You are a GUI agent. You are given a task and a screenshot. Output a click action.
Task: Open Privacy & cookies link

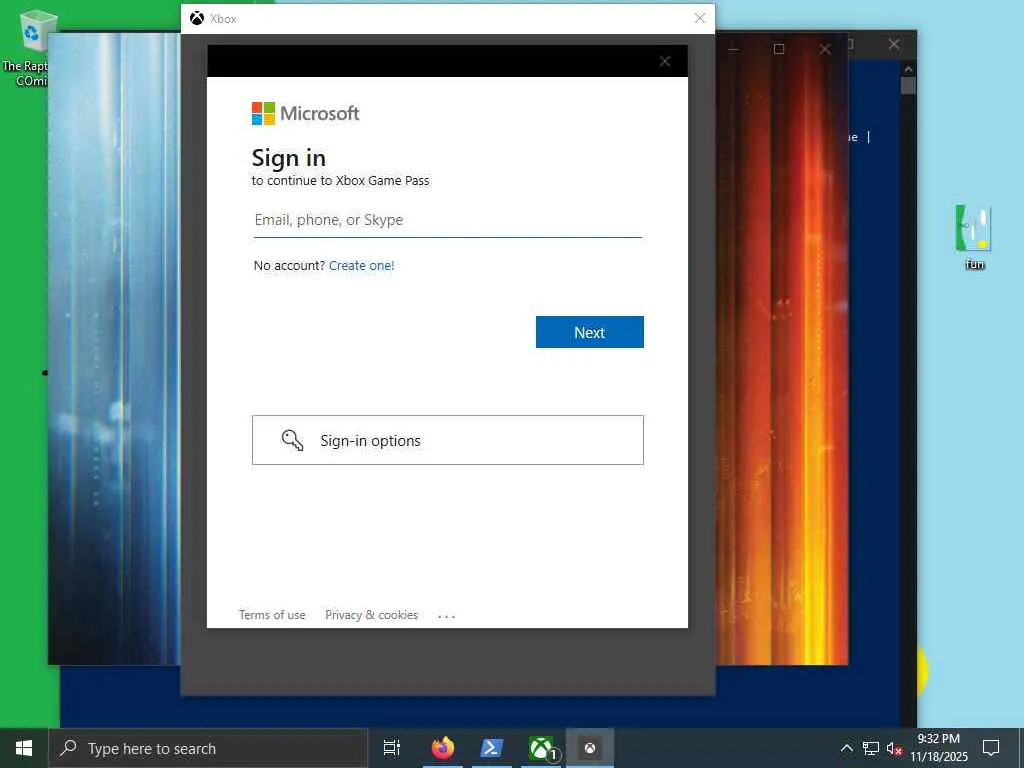(x=372, y=615)
